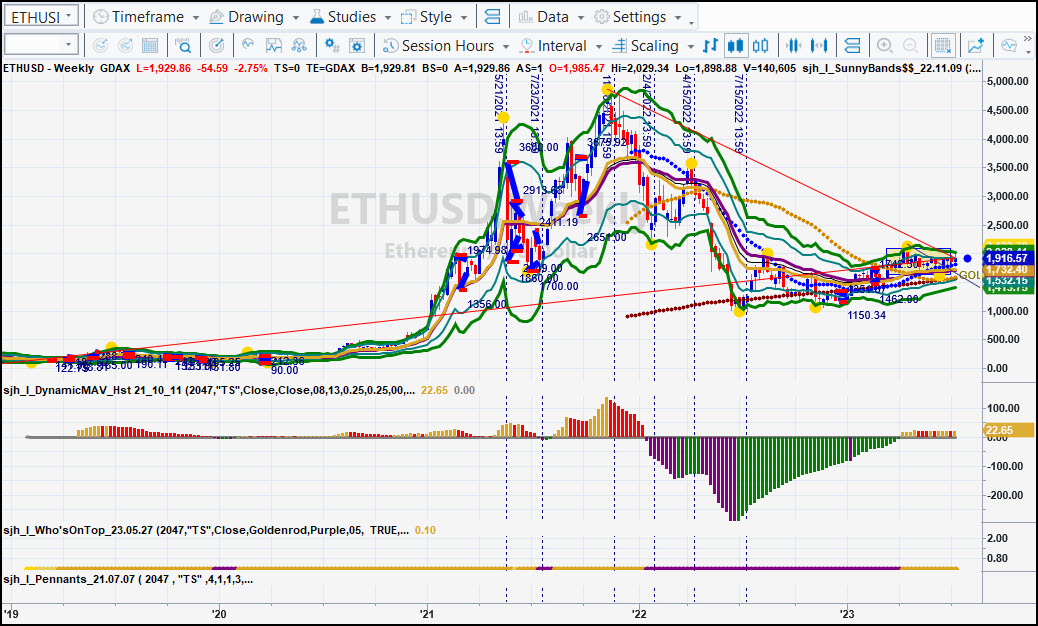Expand the Settings dropdown arrow

click(678, 18)
